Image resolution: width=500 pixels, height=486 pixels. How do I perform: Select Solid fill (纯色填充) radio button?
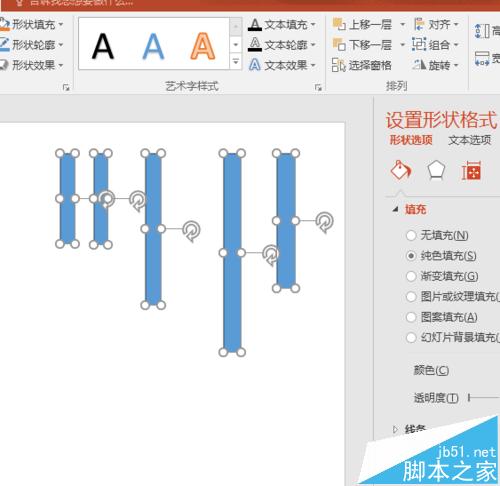point(411,256)
